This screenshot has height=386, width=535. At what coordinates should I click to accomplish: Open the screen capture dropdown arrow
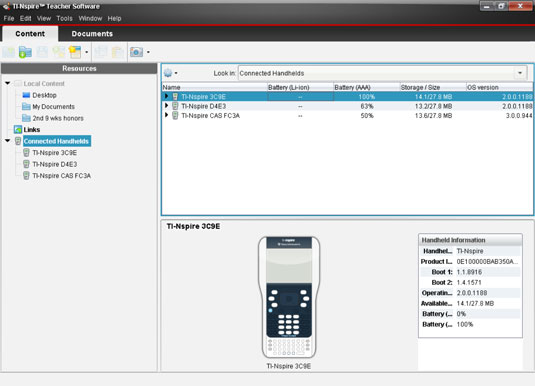point(148,52)
